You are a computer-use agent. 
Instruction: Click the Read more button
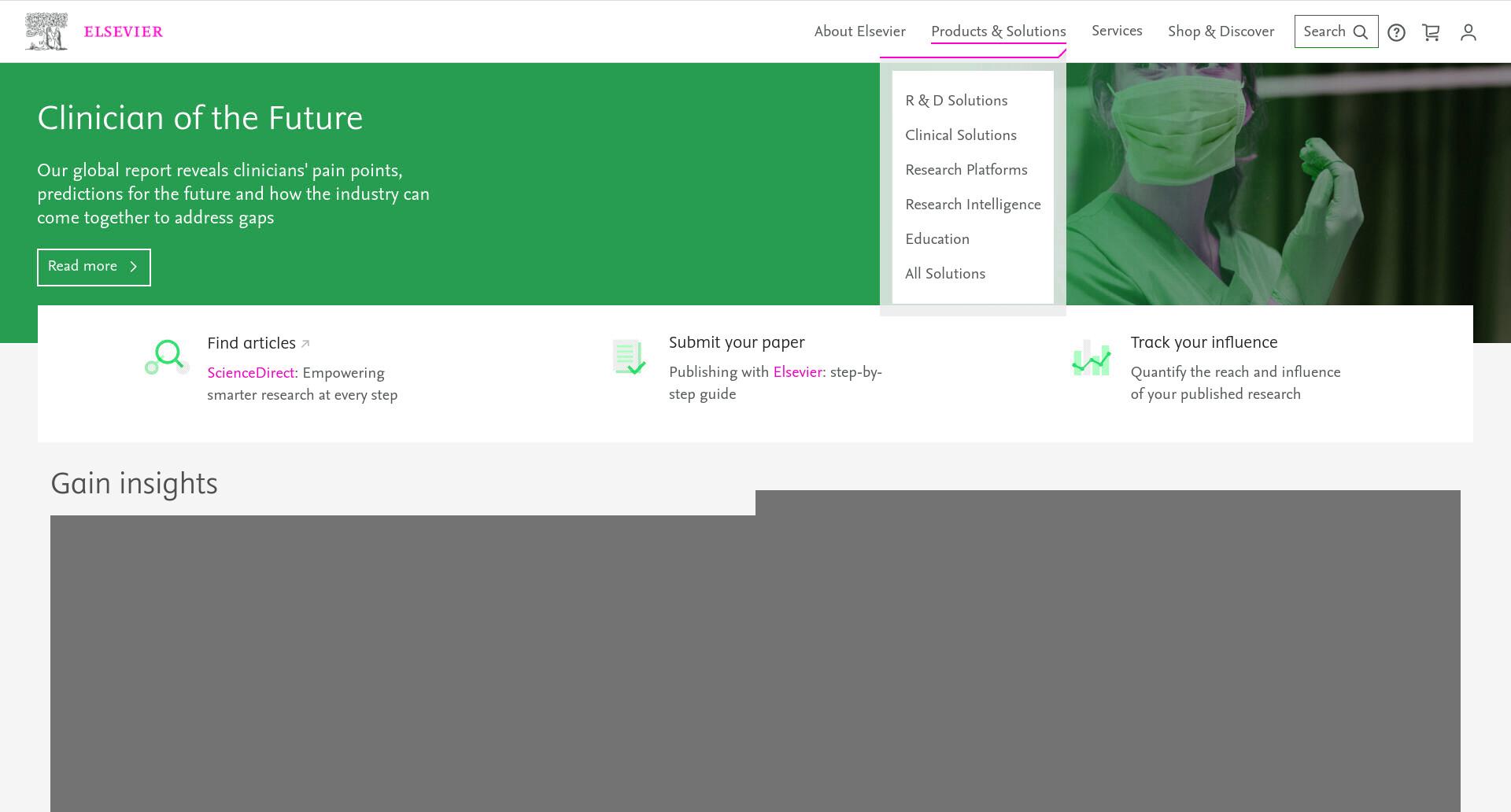tap(94, 267)
